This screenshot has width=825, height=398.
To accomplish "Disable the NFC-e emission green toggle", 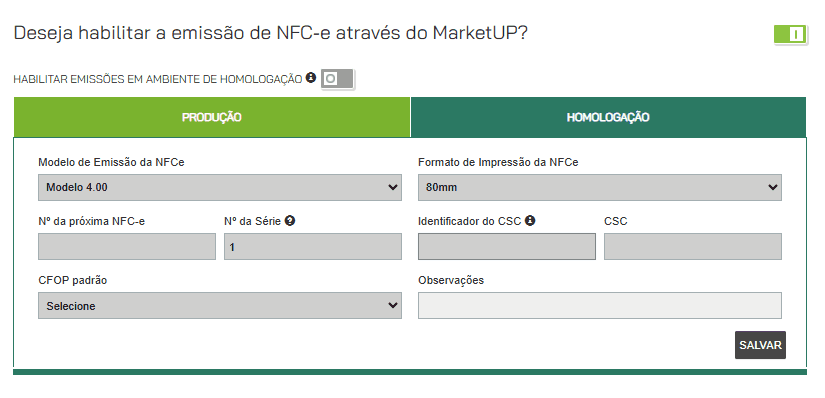I will click(790, 35).
